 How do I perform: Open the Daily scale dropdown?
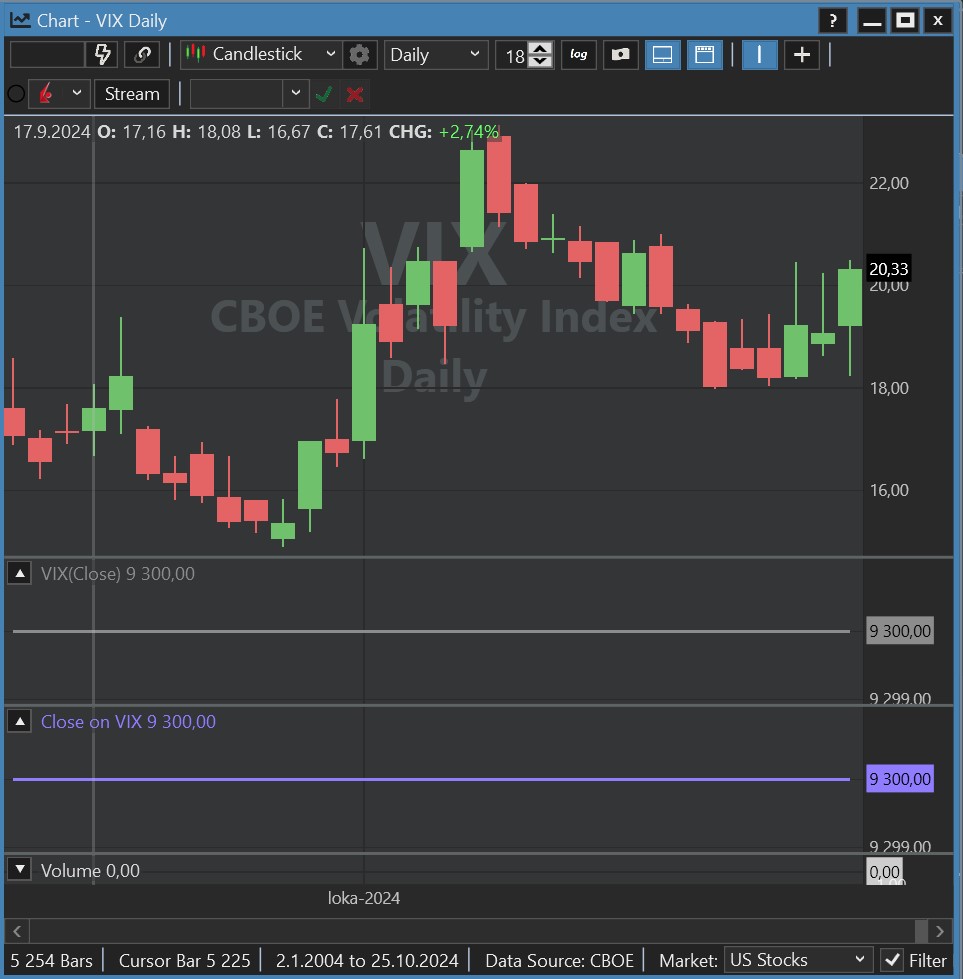coord(435,55)
